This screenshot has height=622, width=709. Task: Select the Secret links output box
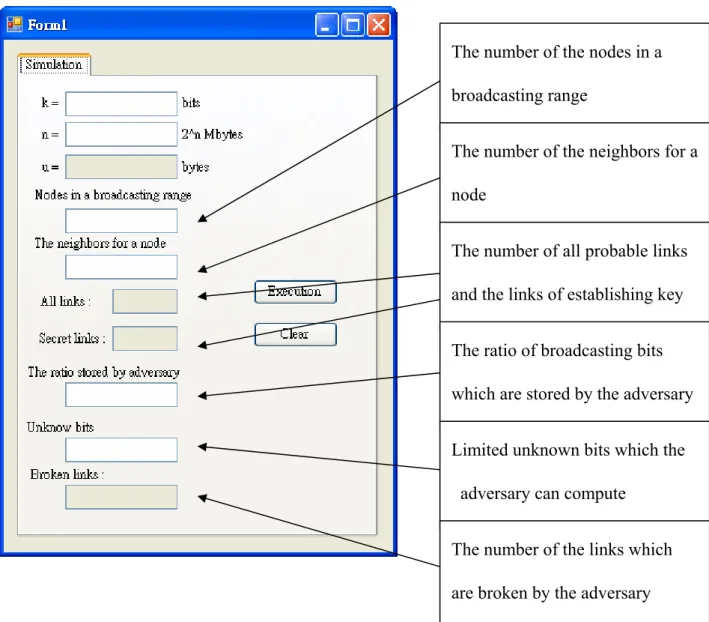[x=145, y=339]
